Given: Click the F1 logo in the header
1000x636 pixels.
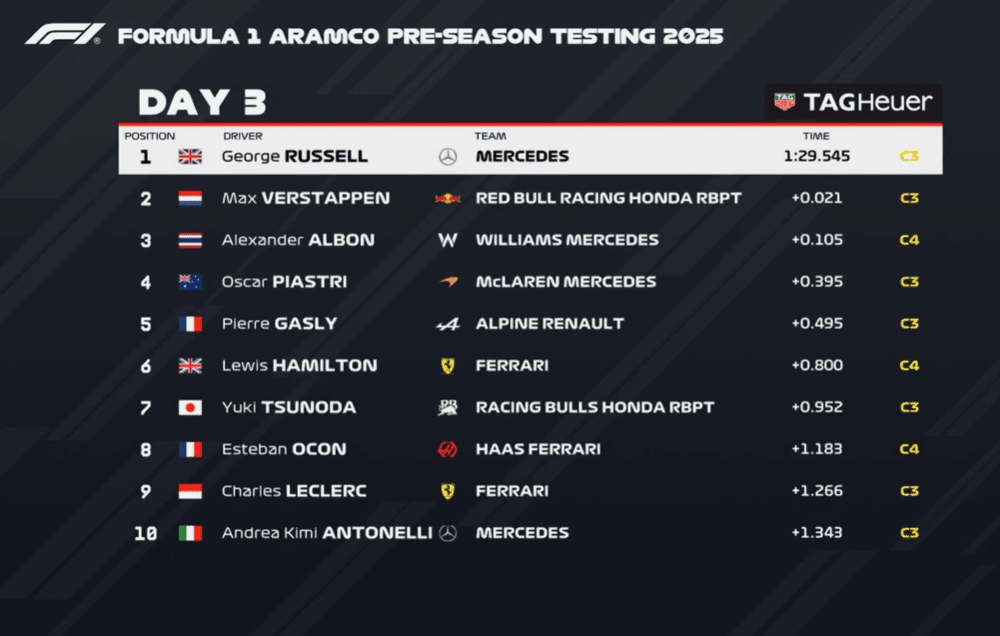Looking at the screenshot, I should tap(64, 35).
